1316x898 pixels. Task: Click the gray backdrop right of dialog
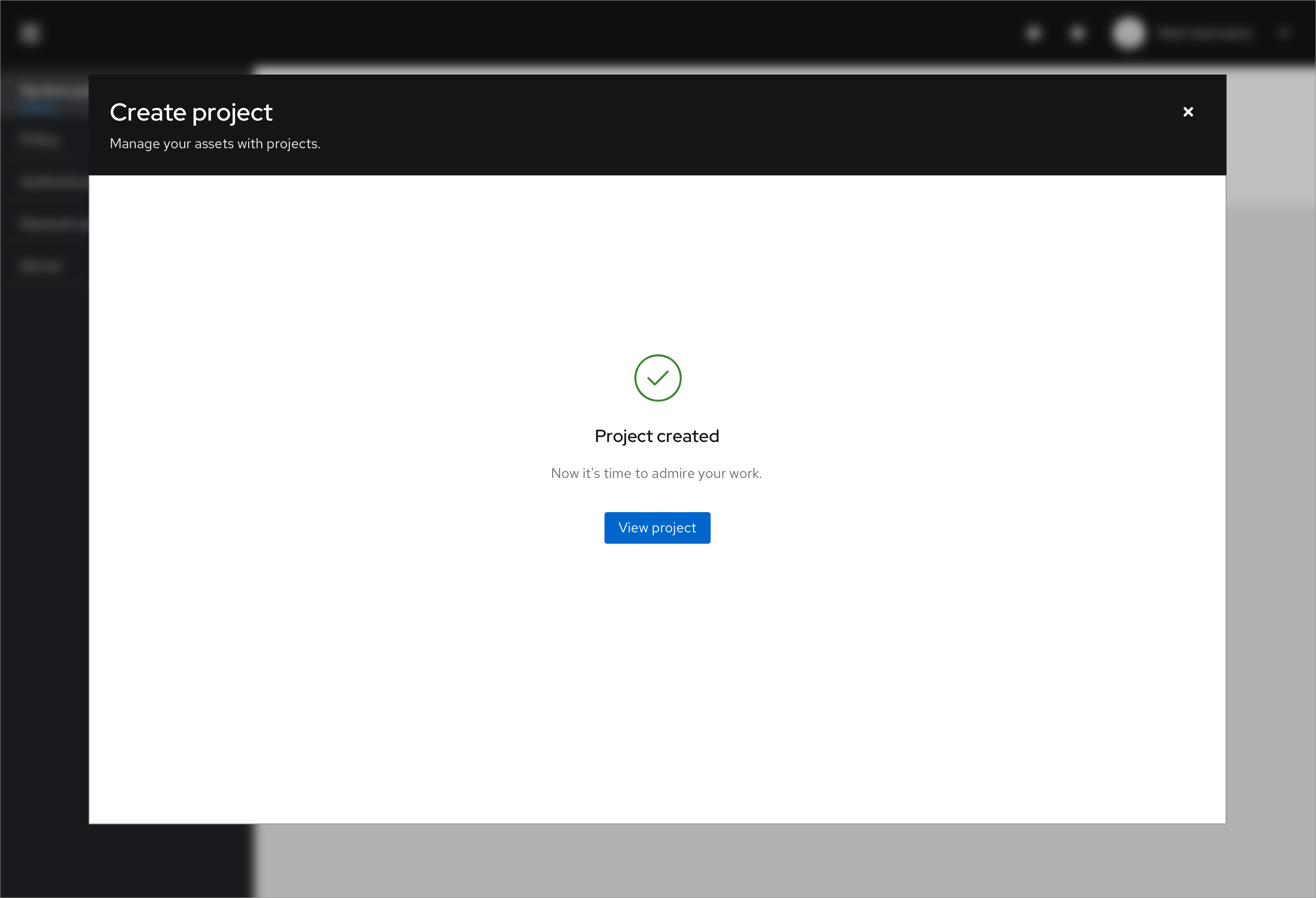[x=1271, y=509]
